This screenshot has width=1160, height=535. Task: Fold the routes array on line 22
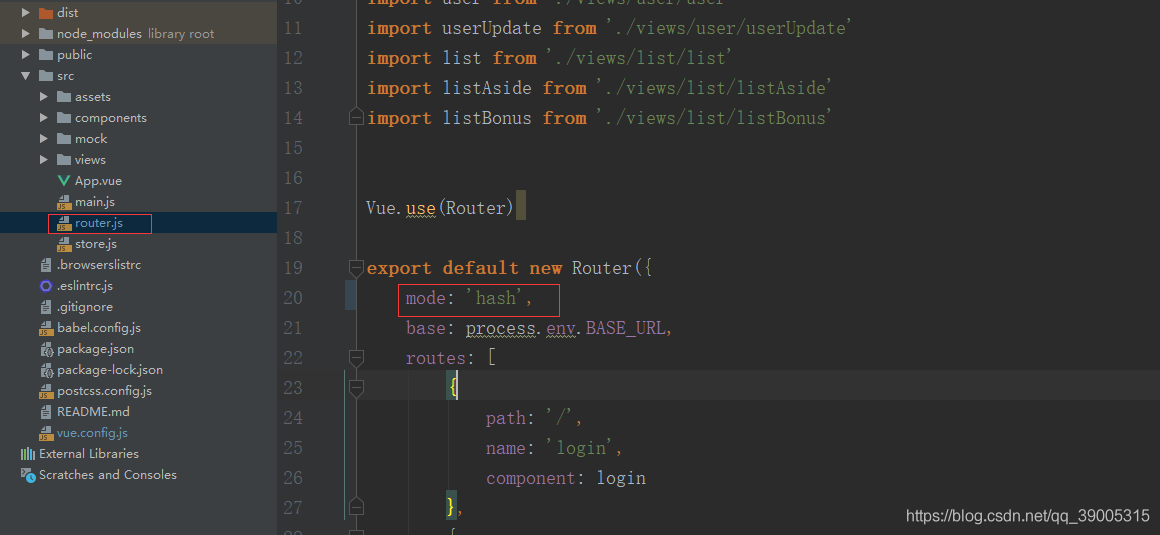pos(356,358)
